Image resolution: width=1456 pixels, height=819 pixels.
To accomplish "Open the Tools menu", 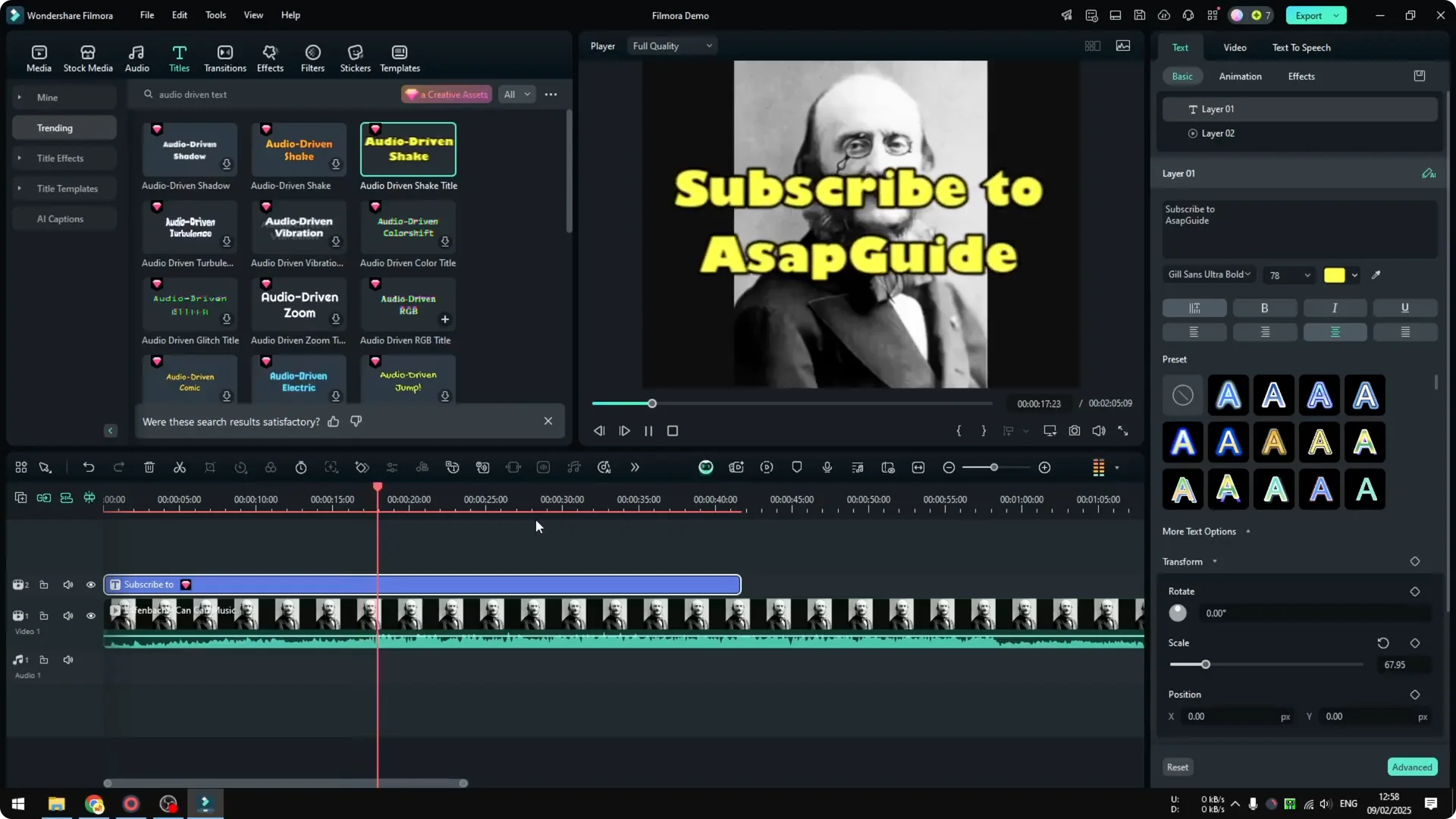I will 215,15.
